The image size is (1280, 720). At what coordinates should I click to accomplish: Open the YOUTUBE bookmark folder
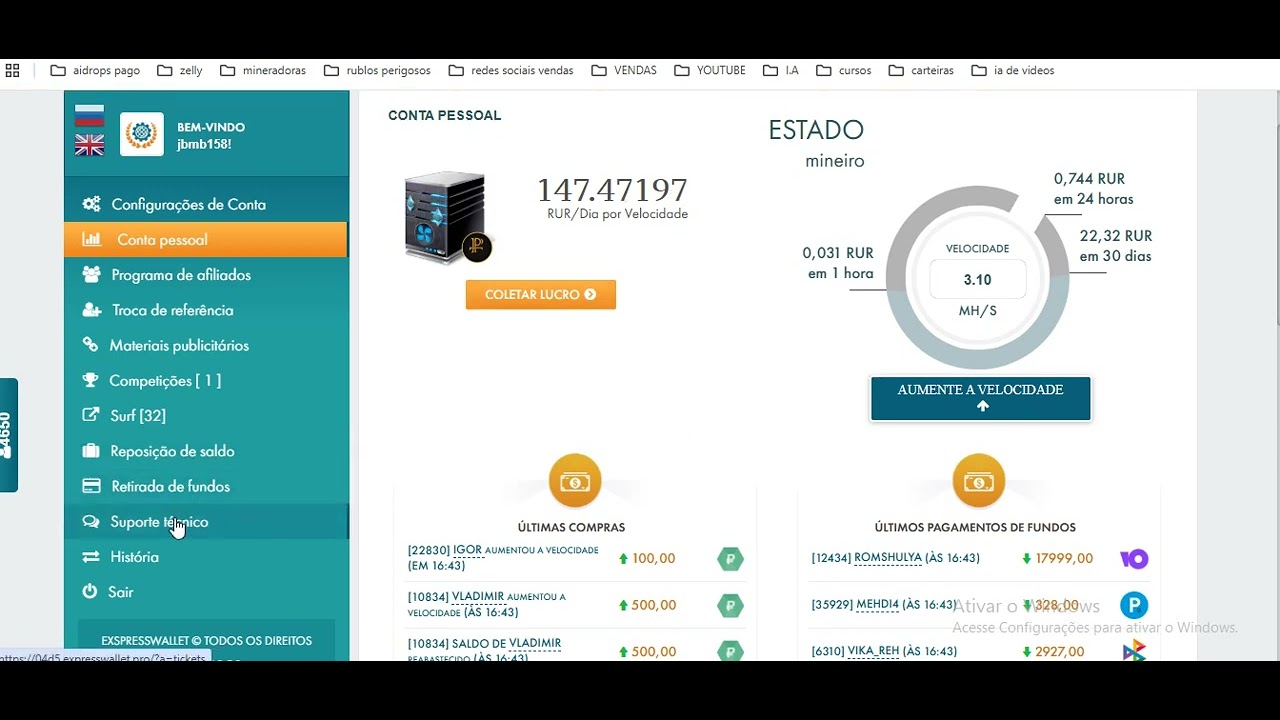(x=710, y=71)
